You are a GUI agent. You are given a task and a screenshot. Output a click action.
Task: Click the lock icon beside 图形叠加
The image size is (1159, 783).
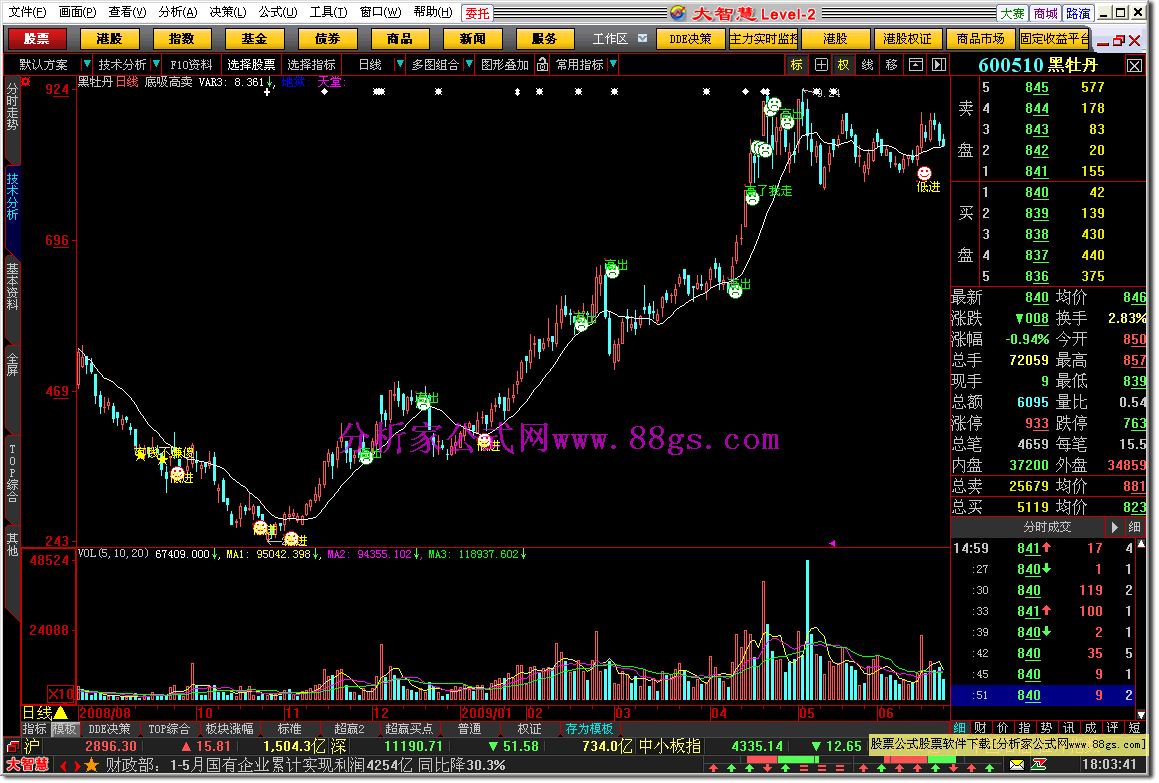click(543, 65)
